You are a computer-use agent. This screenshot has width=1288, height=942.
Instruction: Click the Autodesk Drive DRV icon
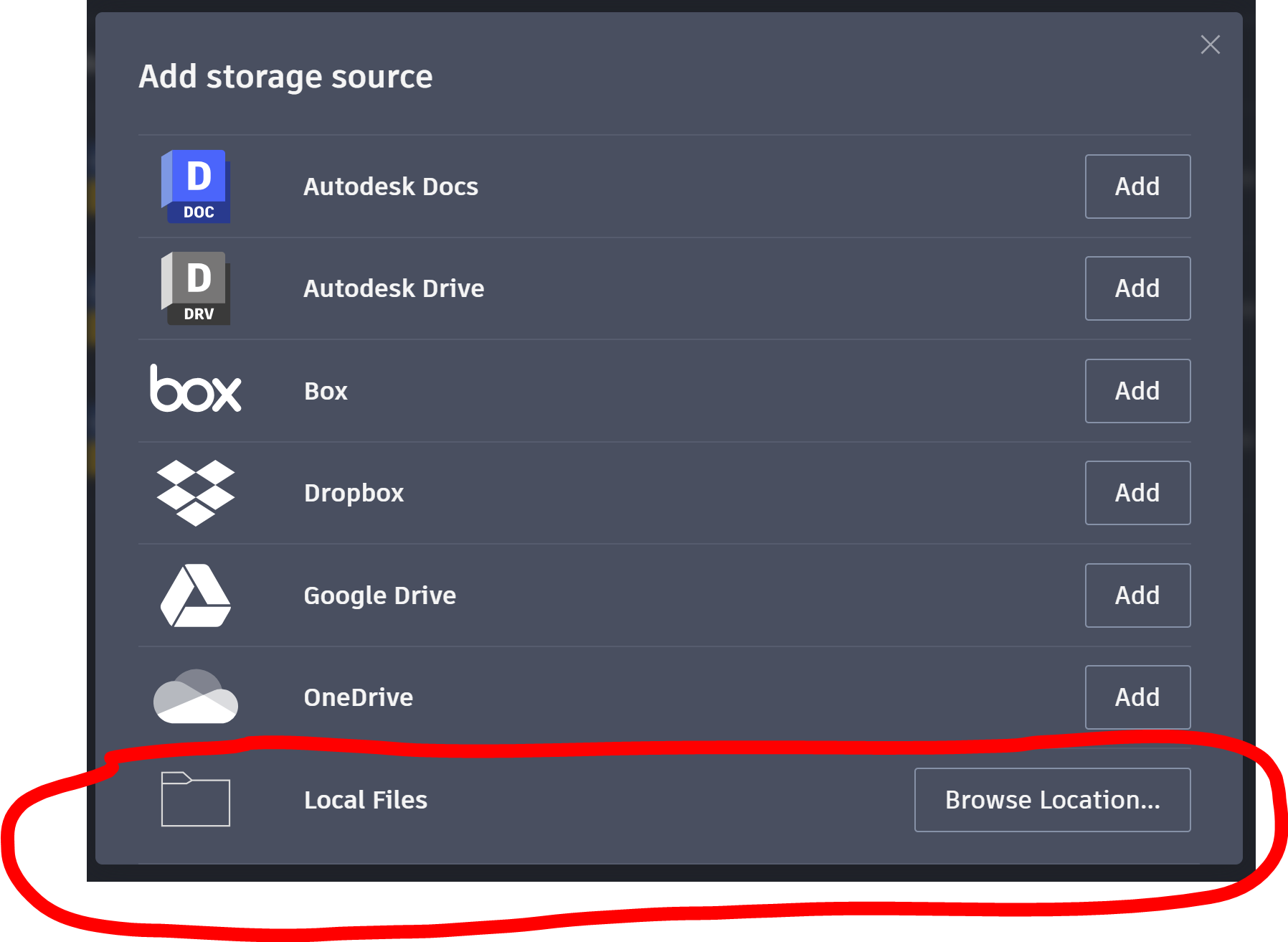(196, 288)
